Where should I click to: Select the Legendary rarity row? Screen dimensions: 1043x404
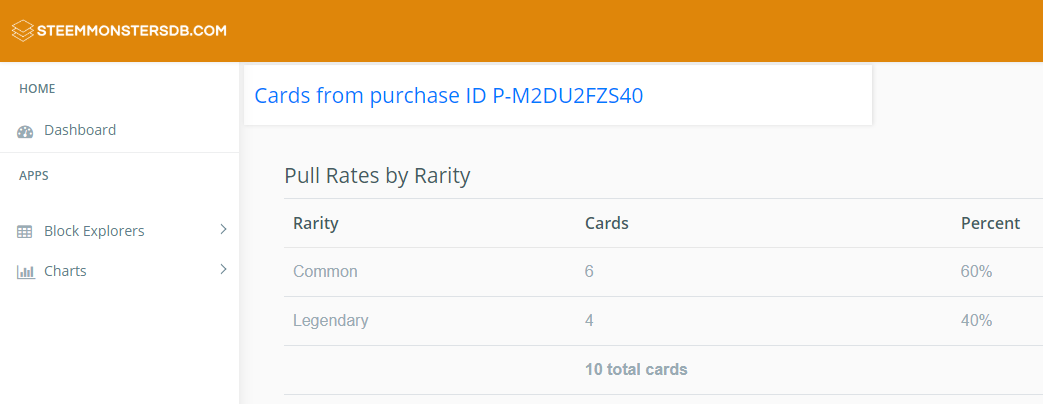coord(663,321)
